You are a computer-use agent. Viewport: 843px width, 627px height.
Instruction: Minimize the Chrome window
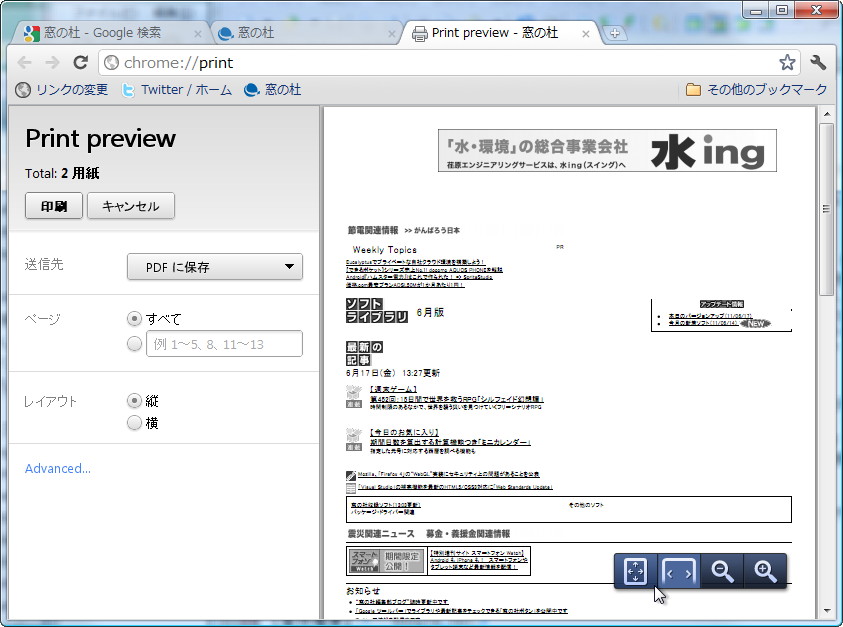click(x=756, y=10)
